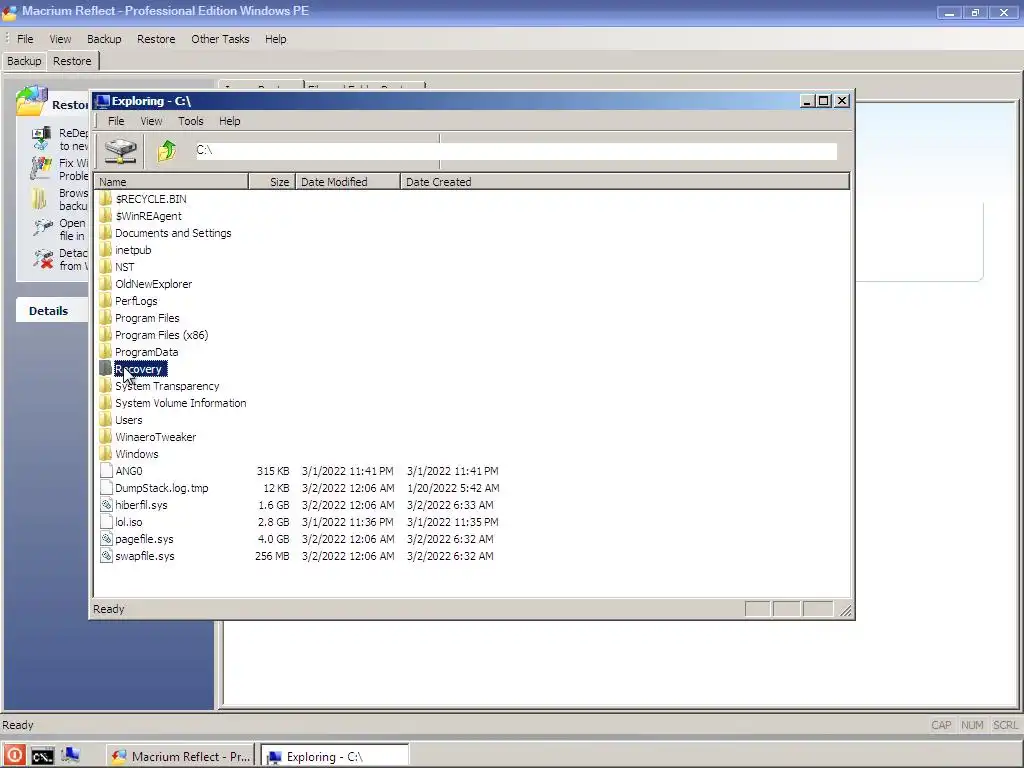Image resolution: width=1024 pixels, height=768 pixels.
Task: Click the Open image file icon in sidebar
Action: point(42,228)
